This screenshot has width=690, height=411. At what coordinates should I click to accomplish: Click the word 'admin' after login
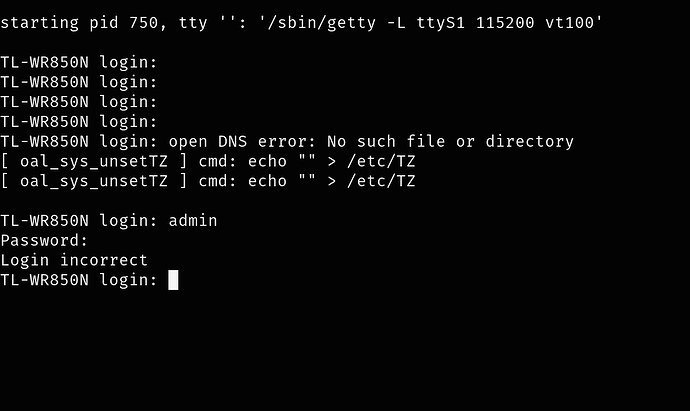pos(193,220)
